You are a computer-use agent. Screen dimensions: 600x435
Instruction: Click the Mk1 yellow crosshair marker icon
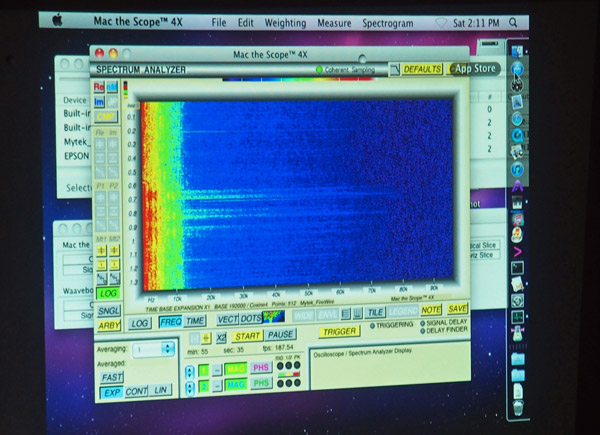tap(101, 251)
